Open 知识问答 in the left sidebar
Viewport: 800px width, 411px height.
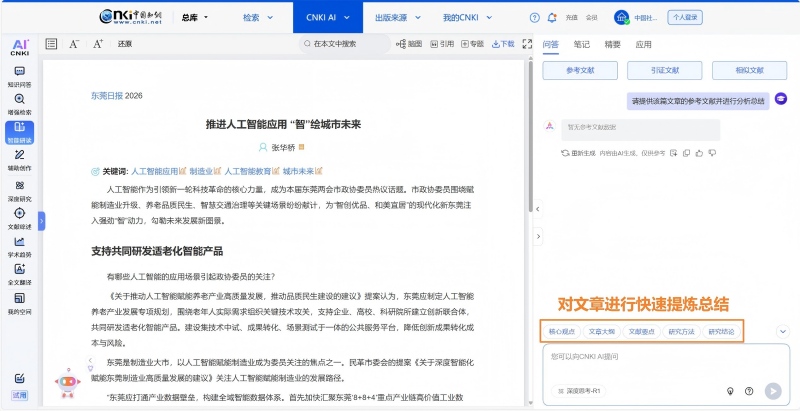click(x=19, y=76)
